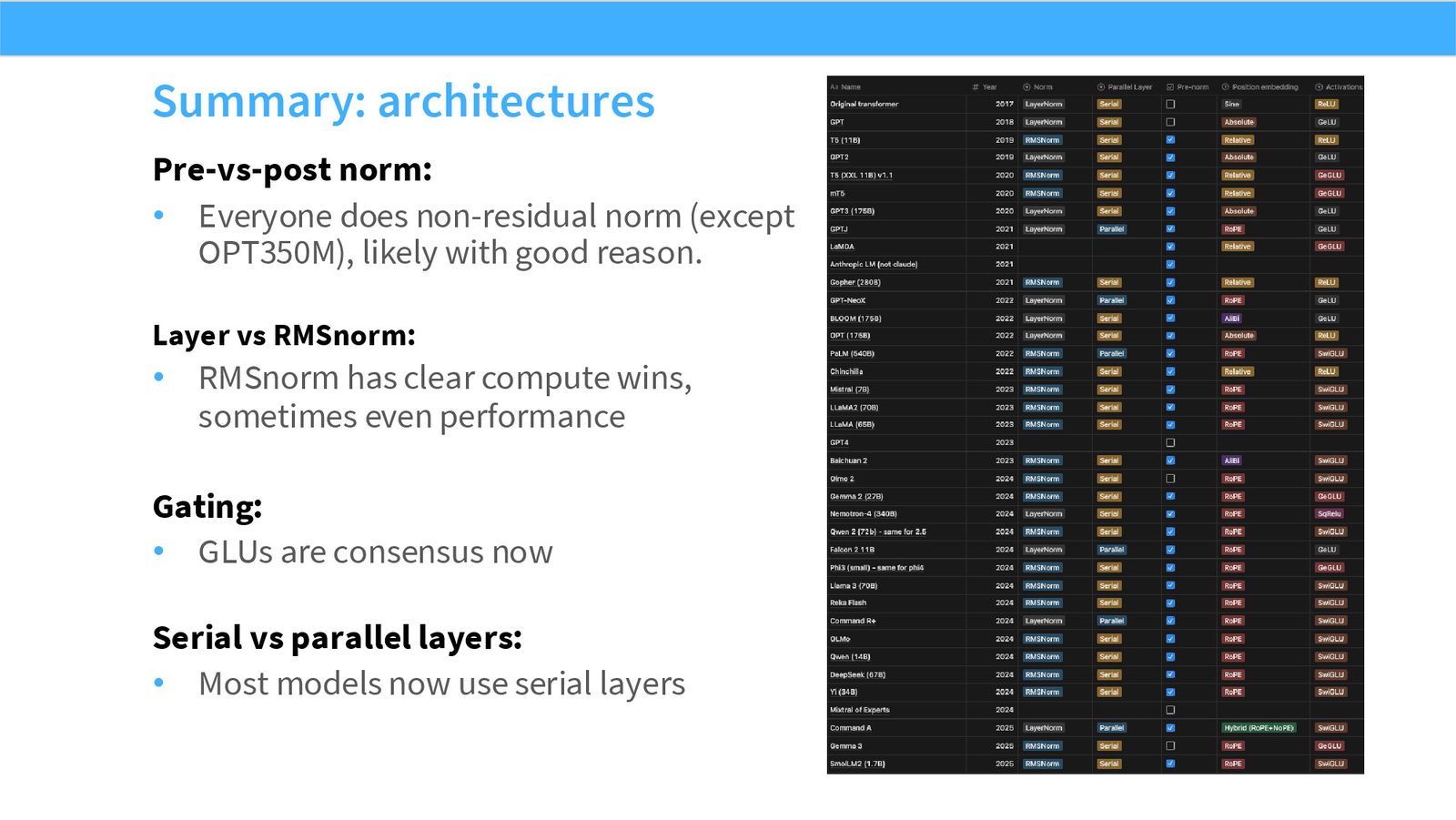The height and width of the screenshot is (820, 1456).
Task: Select the RMSNorm tag in Chinchilla row
Action: point(1042,372)
